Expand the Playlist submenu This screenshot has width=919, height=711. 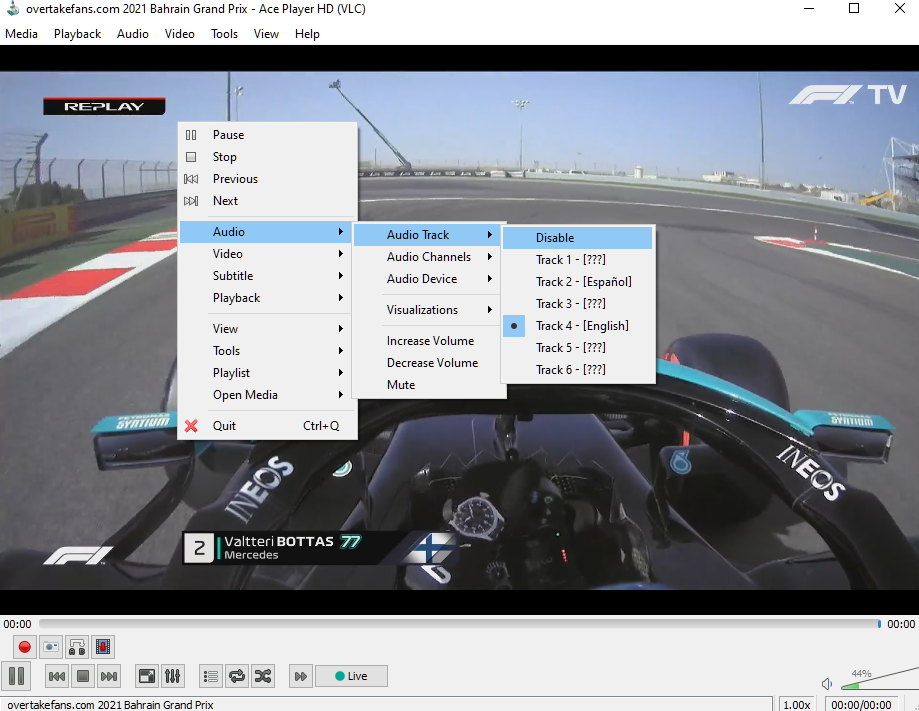click(268, 373)
